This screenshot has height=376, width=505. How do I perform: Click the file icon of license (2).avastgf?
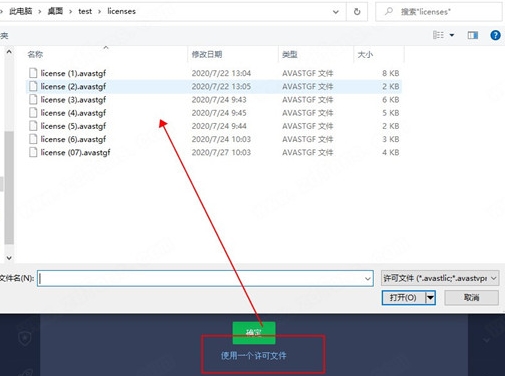click(x=33, y=86)
